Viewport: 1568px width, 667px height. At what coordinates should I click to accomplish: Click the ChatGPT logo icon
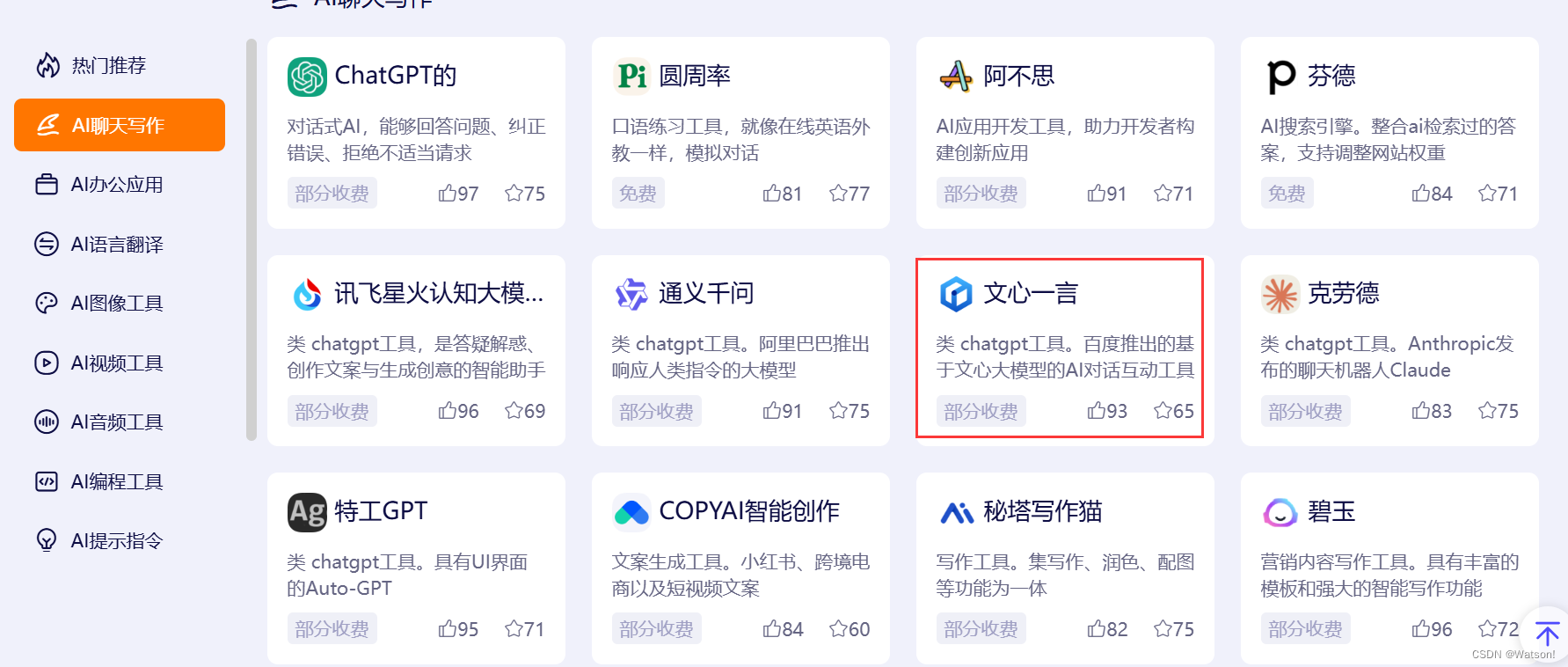click(307, 77)
